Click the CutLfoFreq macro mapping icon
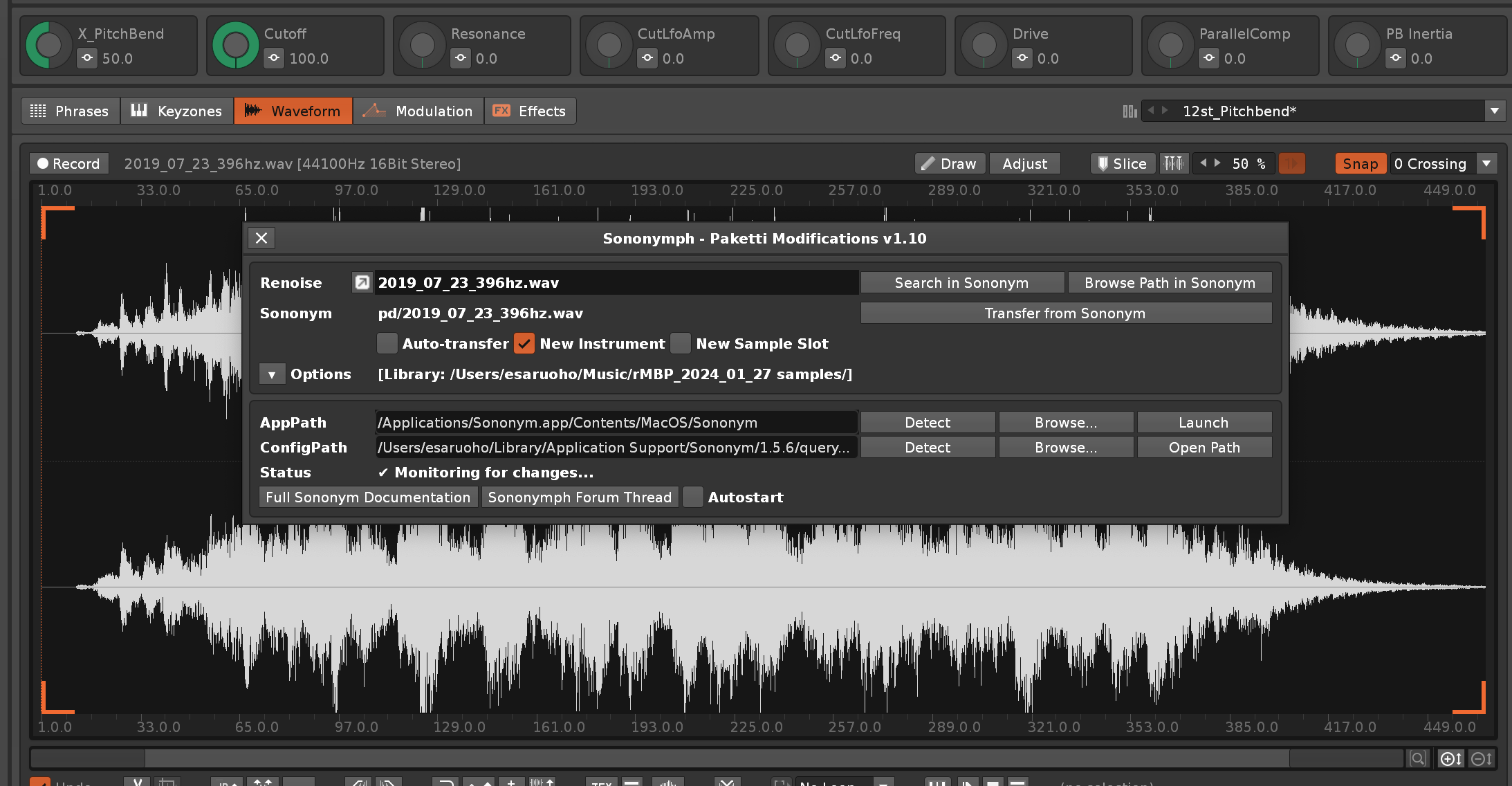1512x786 pixels. 836,58
